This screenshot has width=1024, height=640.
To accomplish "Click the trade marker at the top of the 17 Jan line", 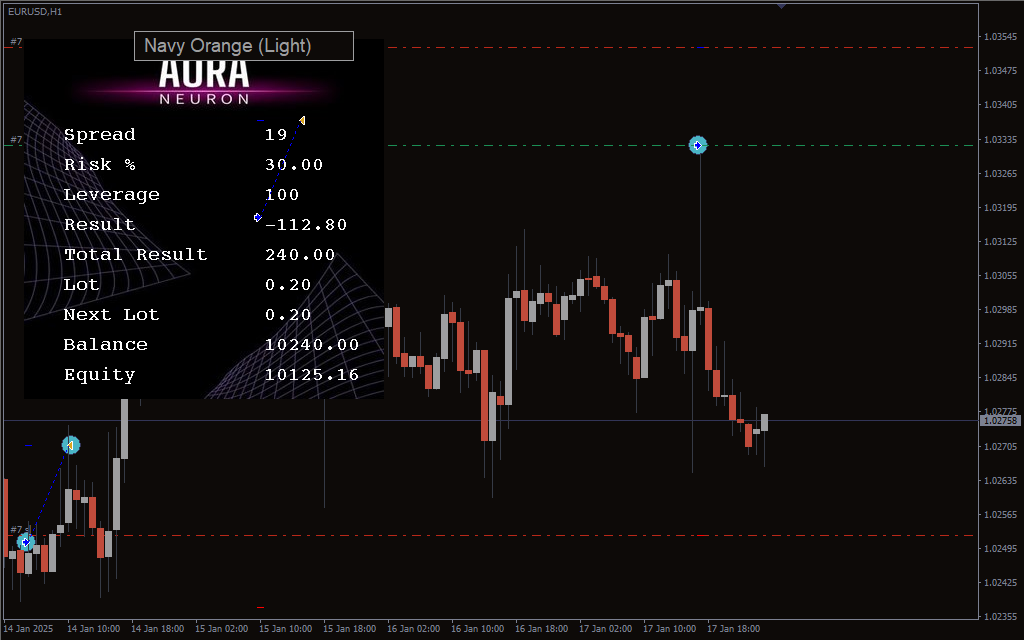I will tap(698, 145).
